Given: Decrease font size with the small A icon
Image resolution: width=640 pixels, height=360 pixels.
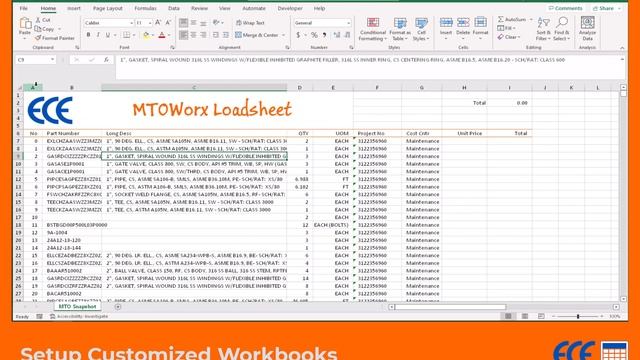Looking at the screenshot, I should (x=168, y=23).
